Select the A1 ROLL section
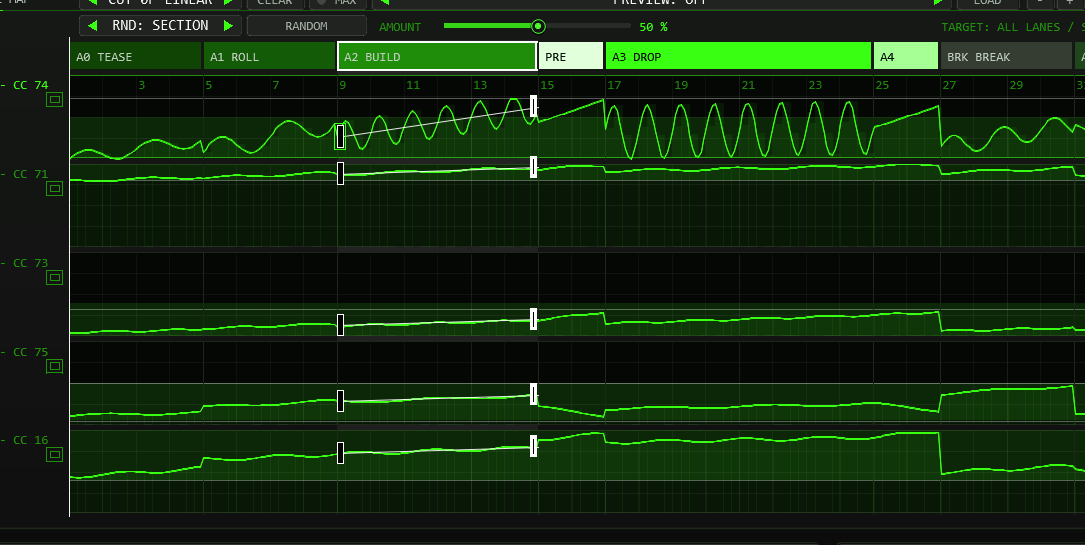Viewport: 1085px width, 545px height. coord(269,57)
